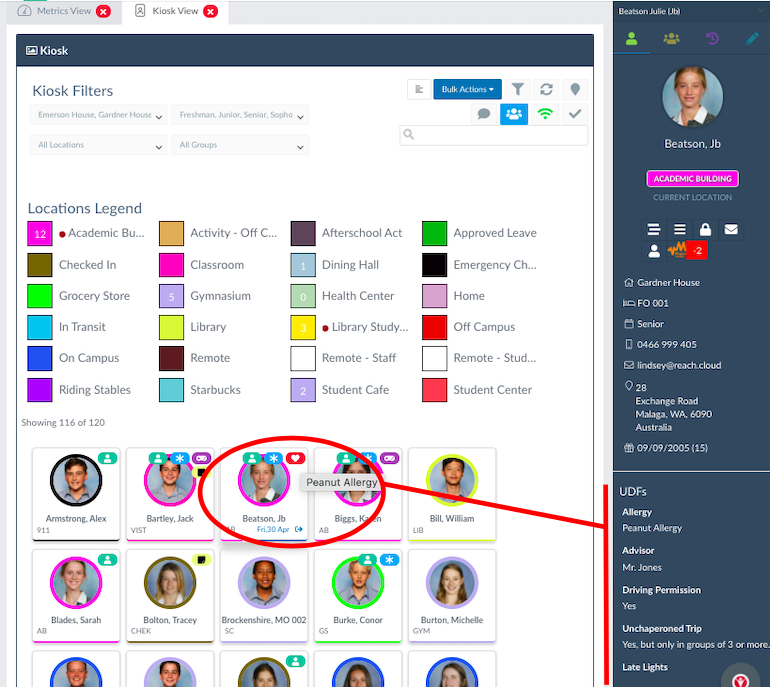Open Bartley, Jack student card photo
This screenshot has width=770, height=687.
coord(170,480)
